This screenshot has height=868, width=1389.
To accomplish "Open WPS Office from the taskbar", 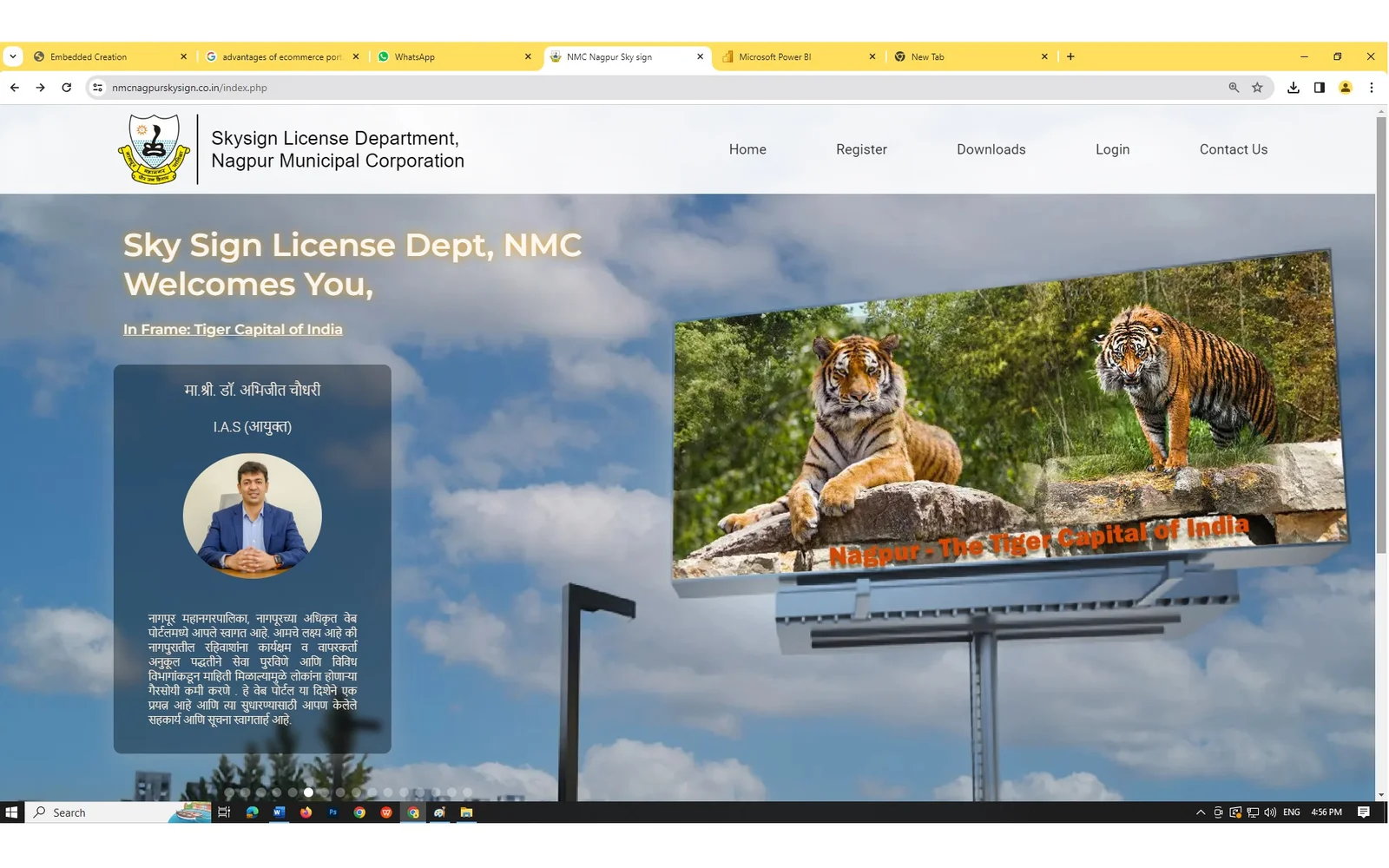I will coord(386,812).
